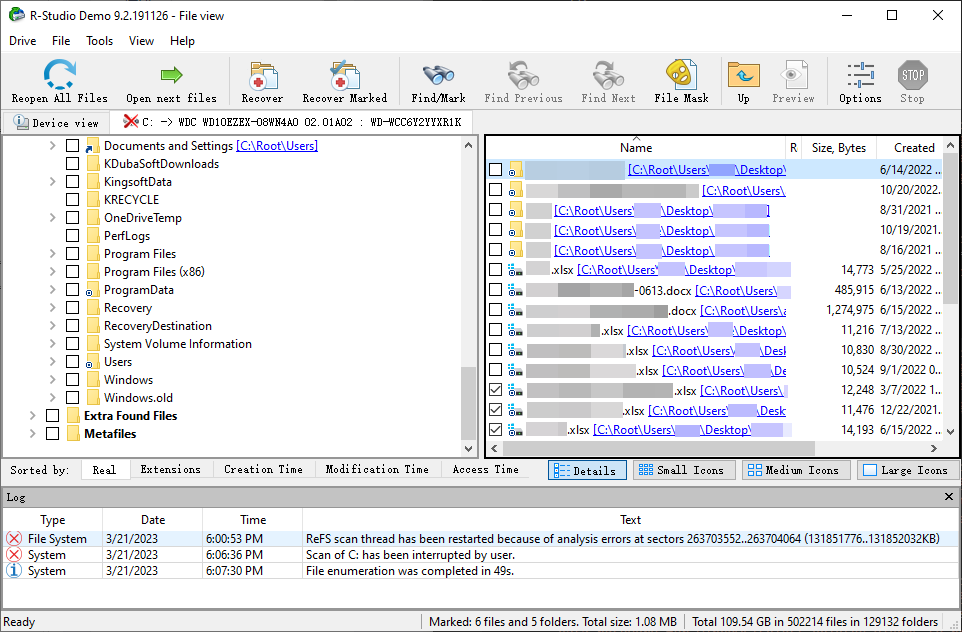
Task: Click the file icon of the 14,773 byte xlsx
Action: pyautogui.click(x=515, y=270)
